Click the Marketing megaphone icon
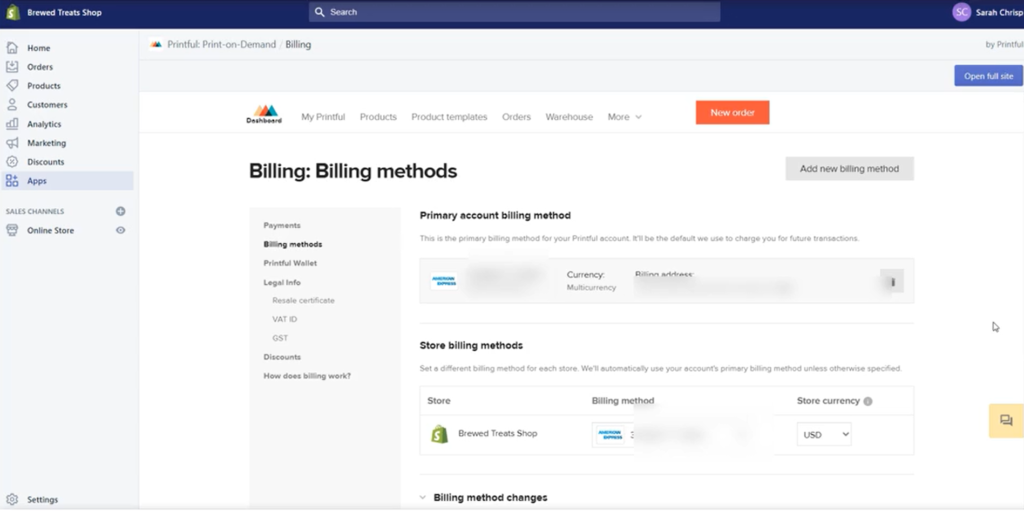 (12, 142)
